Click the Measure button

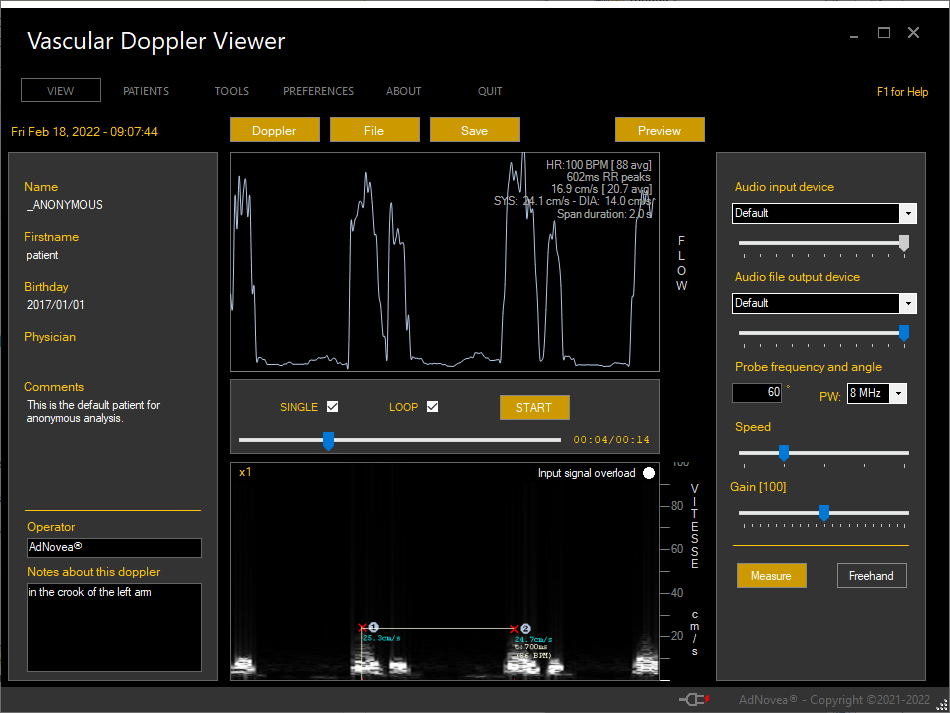point(771,575)
